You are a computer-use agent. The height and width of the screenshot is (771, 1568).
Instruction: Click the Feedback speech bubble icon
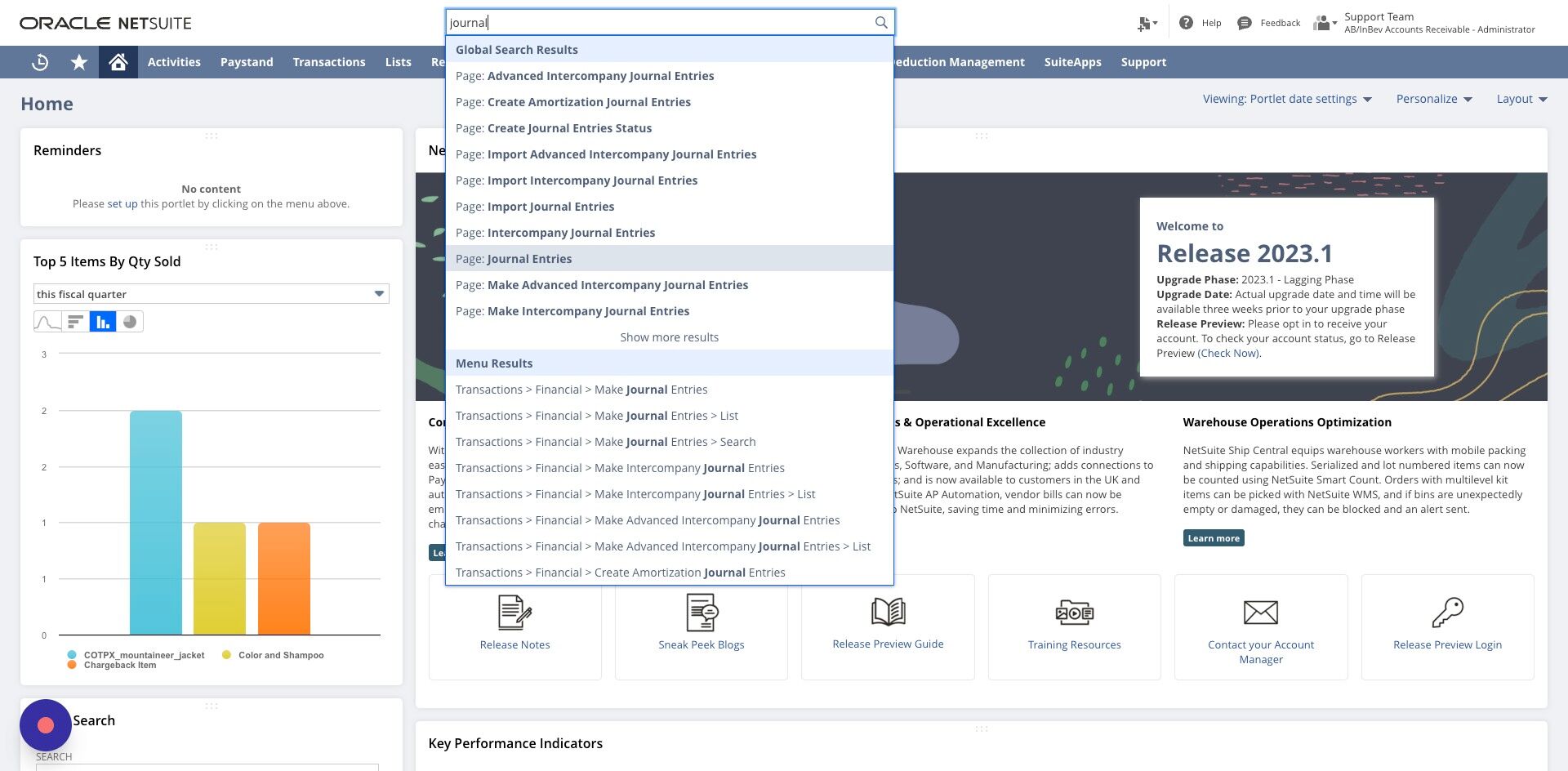point(1245,23)
